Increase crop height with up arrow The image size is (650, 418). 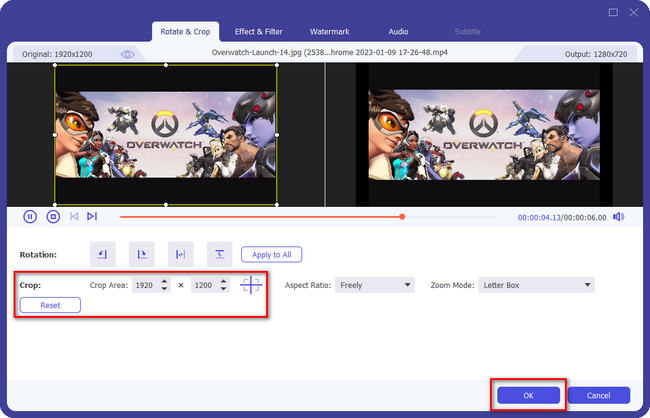point(223,281)
